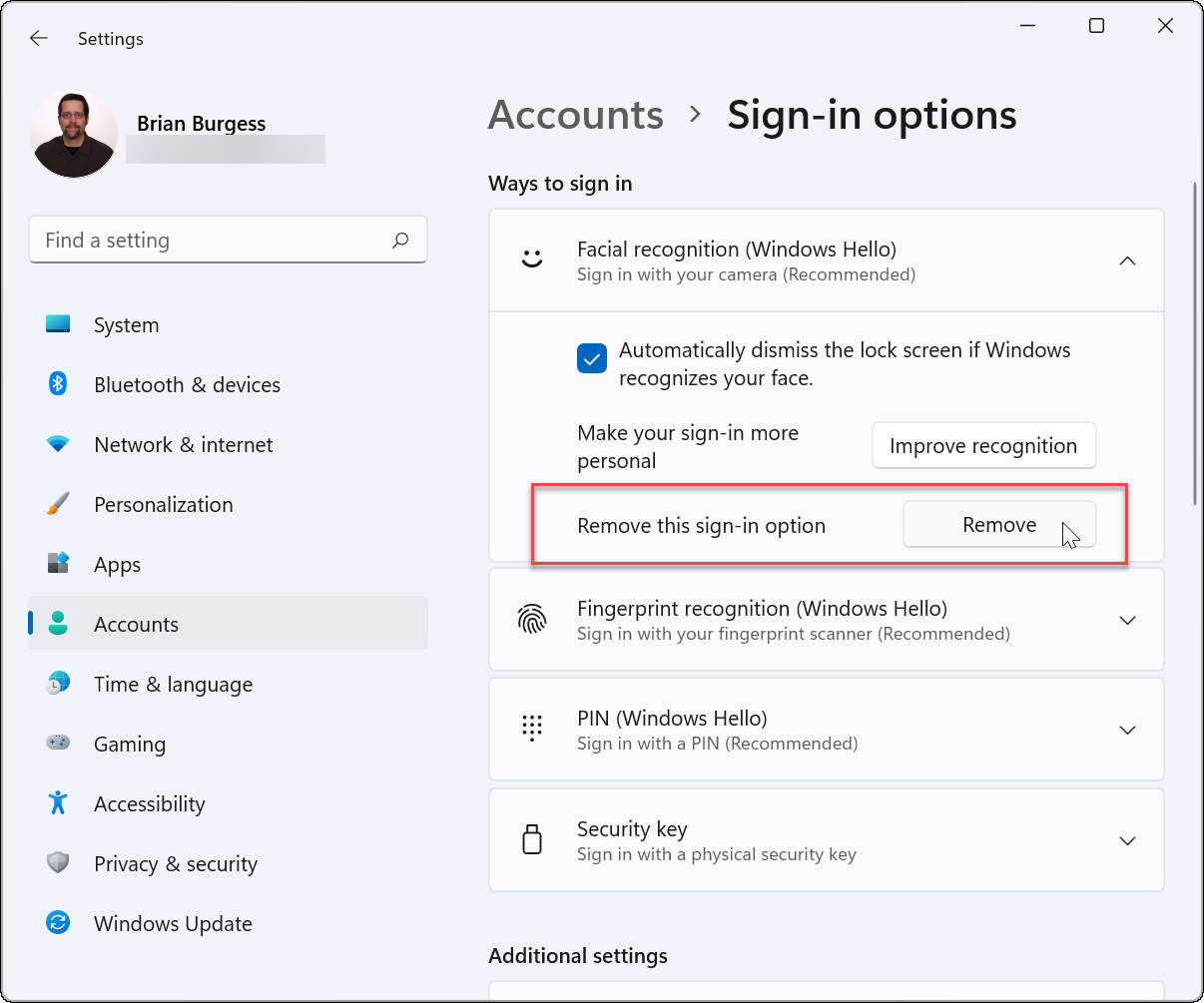Click the Apps sidebar icon

click(57, 564)
